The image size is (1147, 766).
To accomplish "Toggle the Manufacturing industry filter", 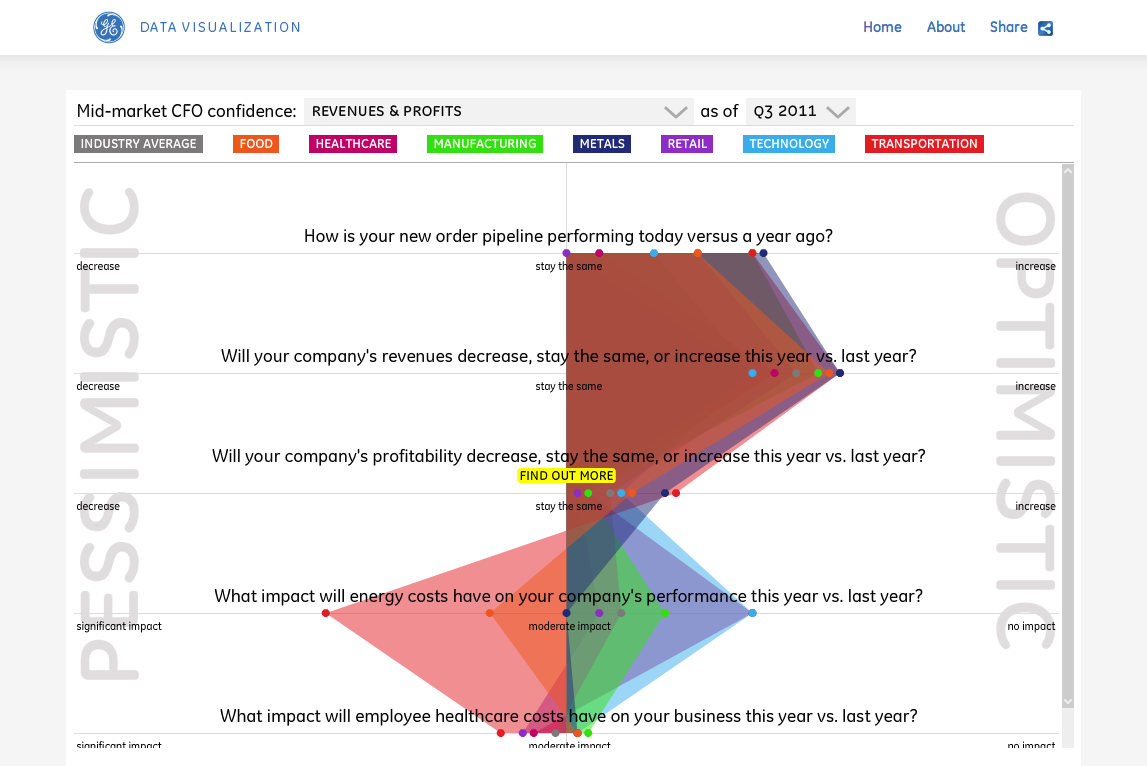I will click(485, 144).
